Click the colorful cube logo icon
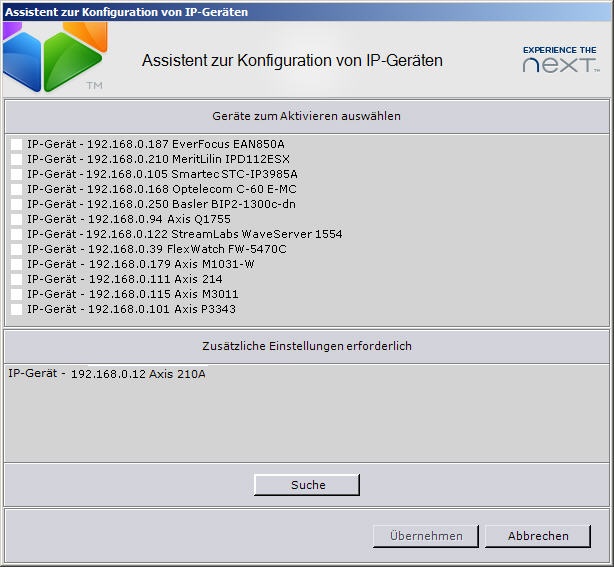Viewport: 614px width, 567px height. 55,57
